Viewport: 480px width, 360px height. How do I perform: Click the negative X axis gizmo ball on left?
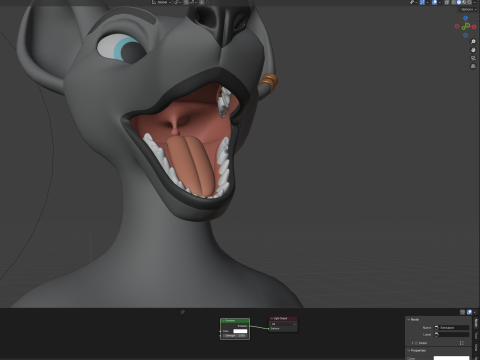pyautogui.click(x=457, y=26)
